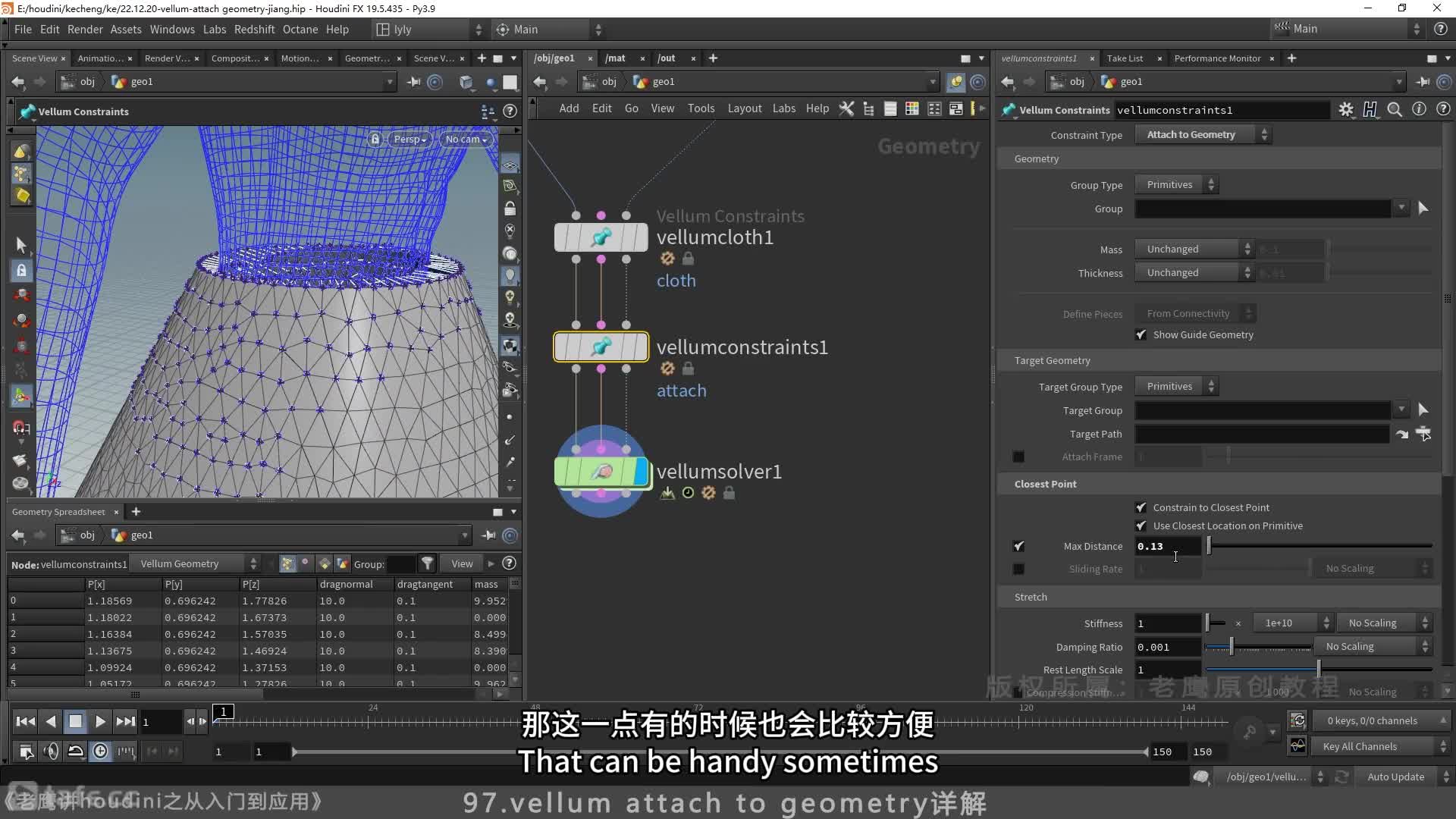Click the viewport lock camera icon

click(x=375, y=139)
